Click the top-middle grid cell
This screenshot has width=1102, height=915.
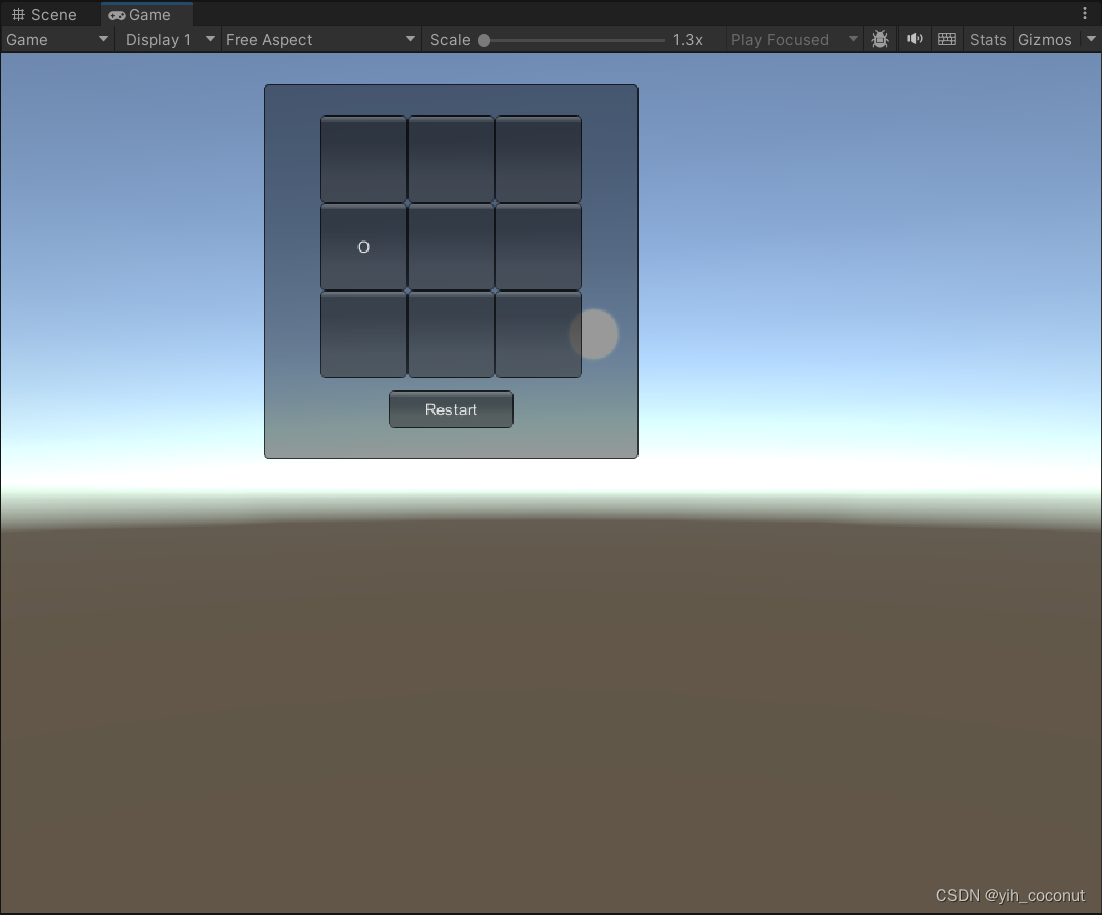(x=451, y=160)
